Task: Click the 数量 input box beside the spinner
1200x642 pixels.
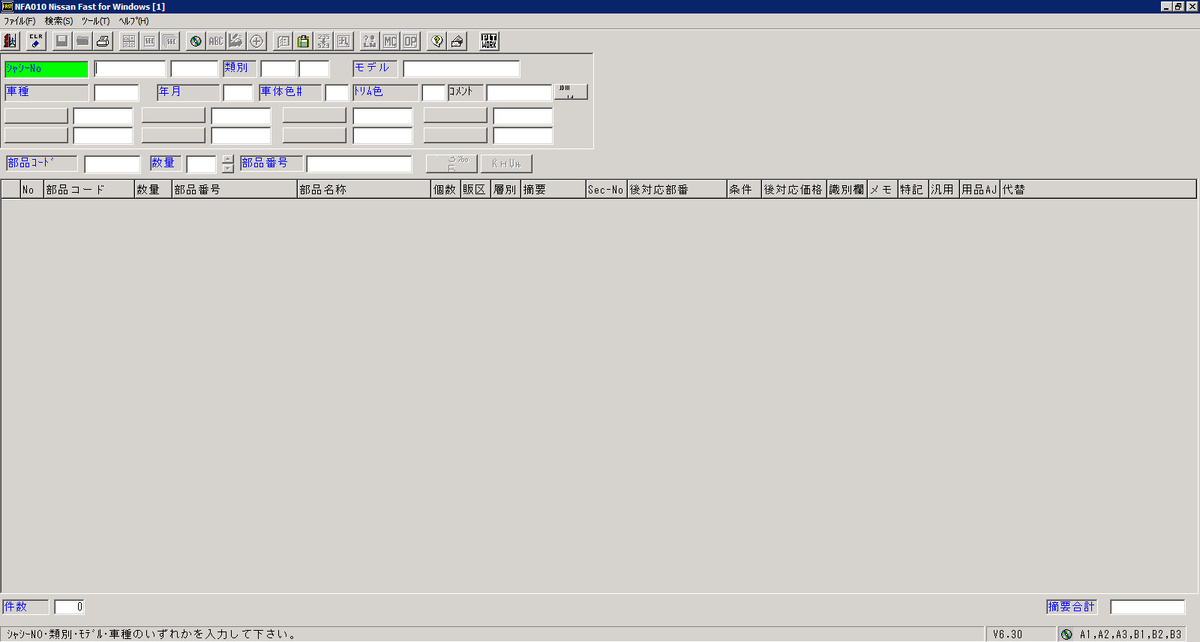Action: click(201, 164)
